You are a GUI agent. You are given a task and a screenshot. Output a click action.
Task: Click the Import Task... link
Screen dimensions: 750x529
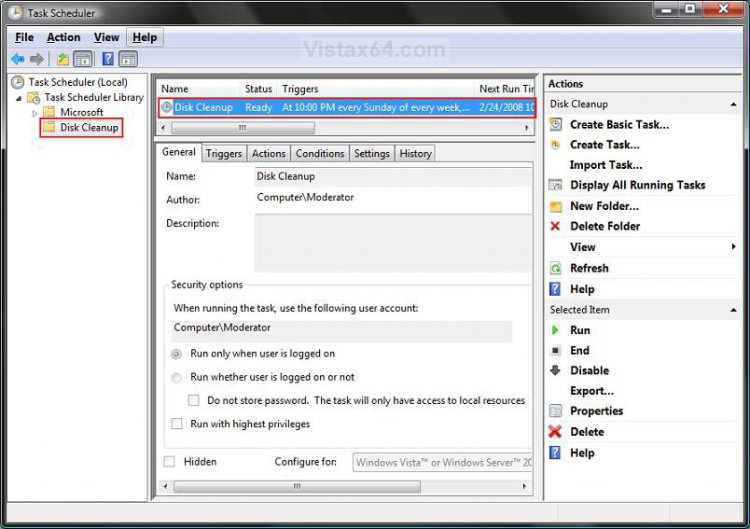[x=606, y=165]
